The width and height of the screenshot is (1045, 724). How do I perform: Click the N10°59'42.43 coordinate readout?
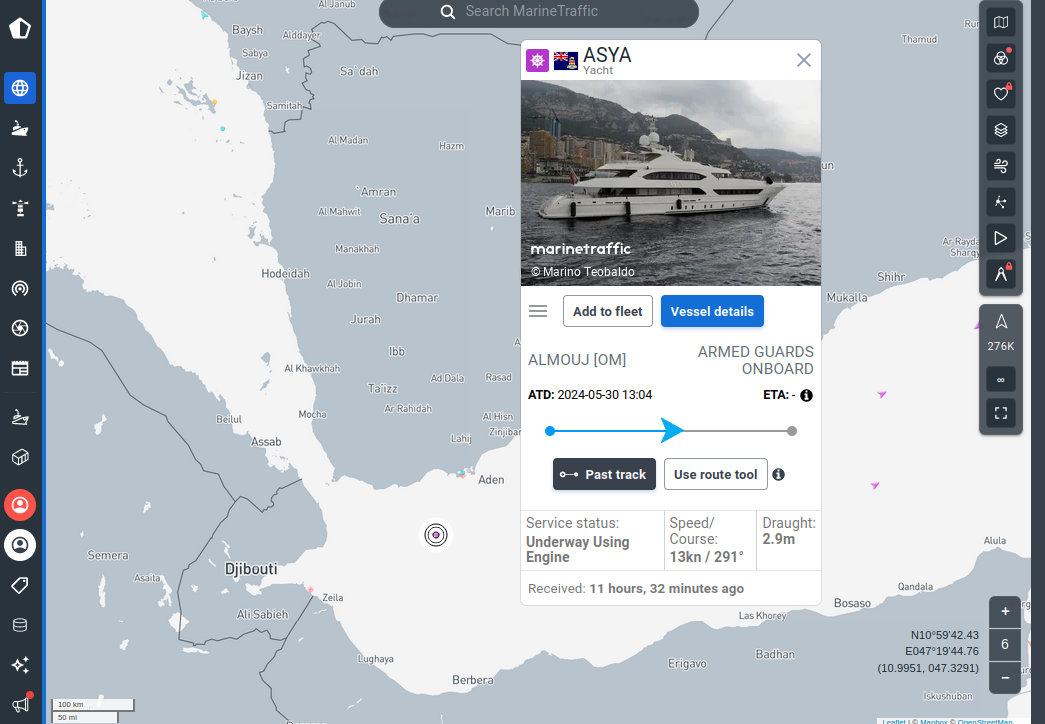pyautogui.click(x=944, y=635)
